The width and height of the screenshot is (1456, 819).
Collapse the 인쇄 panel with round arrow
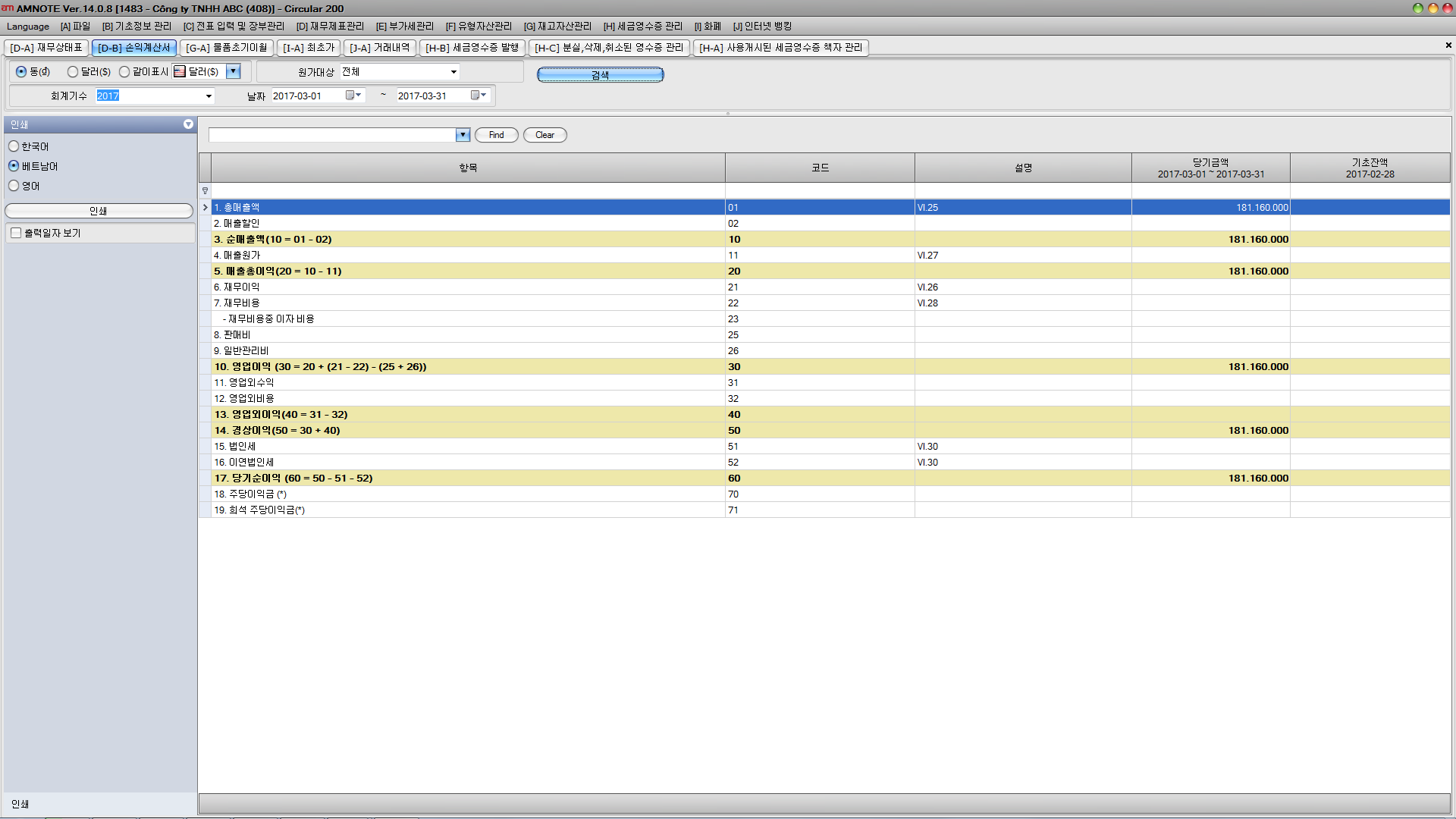(x=188, y=124)
